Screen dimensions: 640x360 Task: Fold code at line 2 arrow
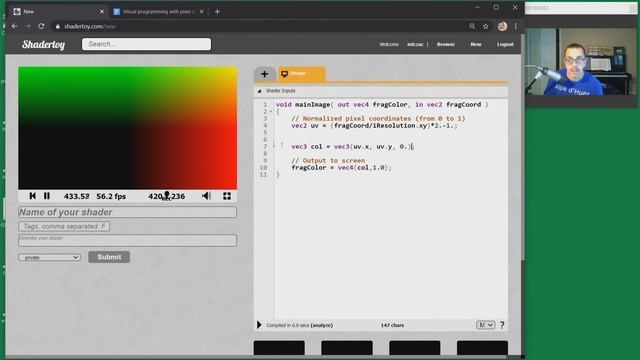pos(271,111)
